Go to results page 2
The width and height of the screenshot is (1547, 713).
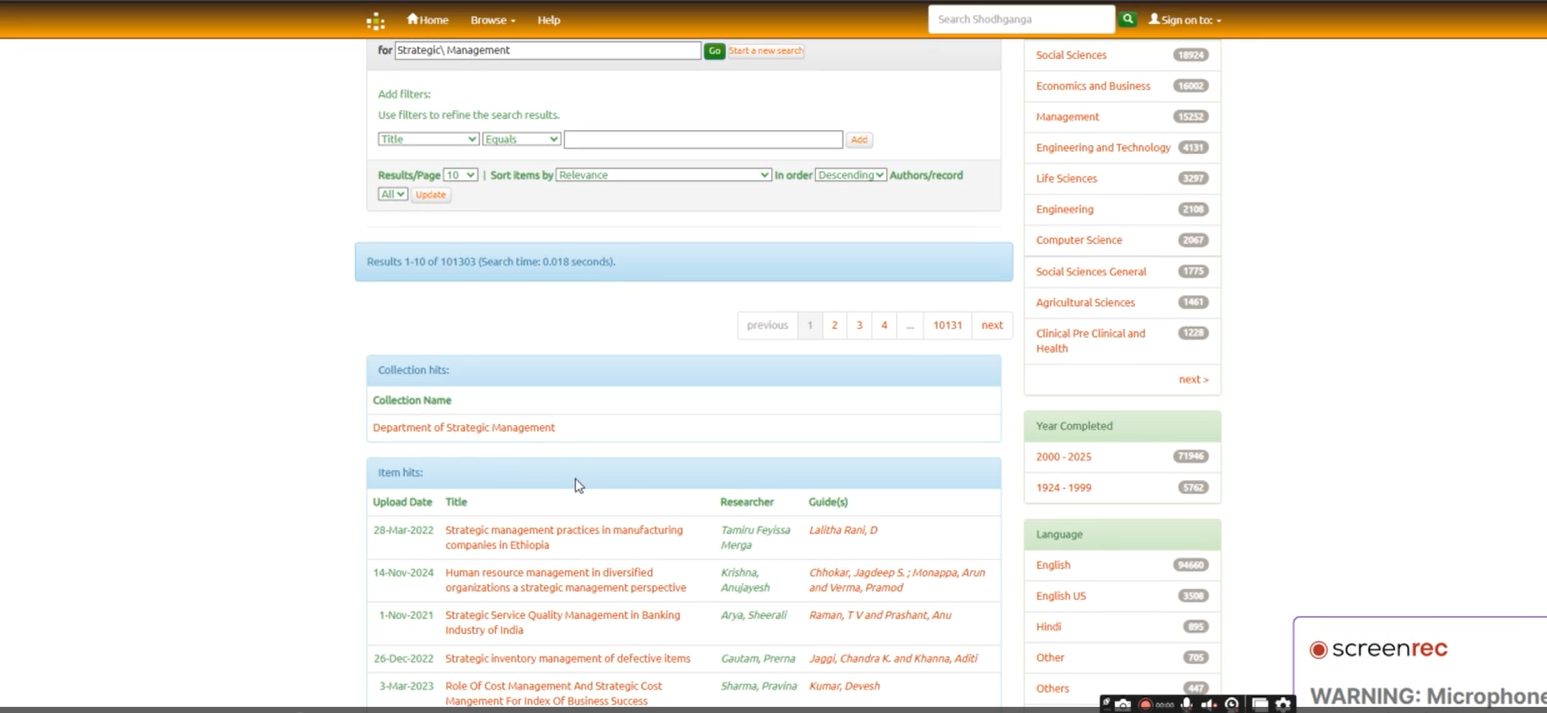coord(834,325)
